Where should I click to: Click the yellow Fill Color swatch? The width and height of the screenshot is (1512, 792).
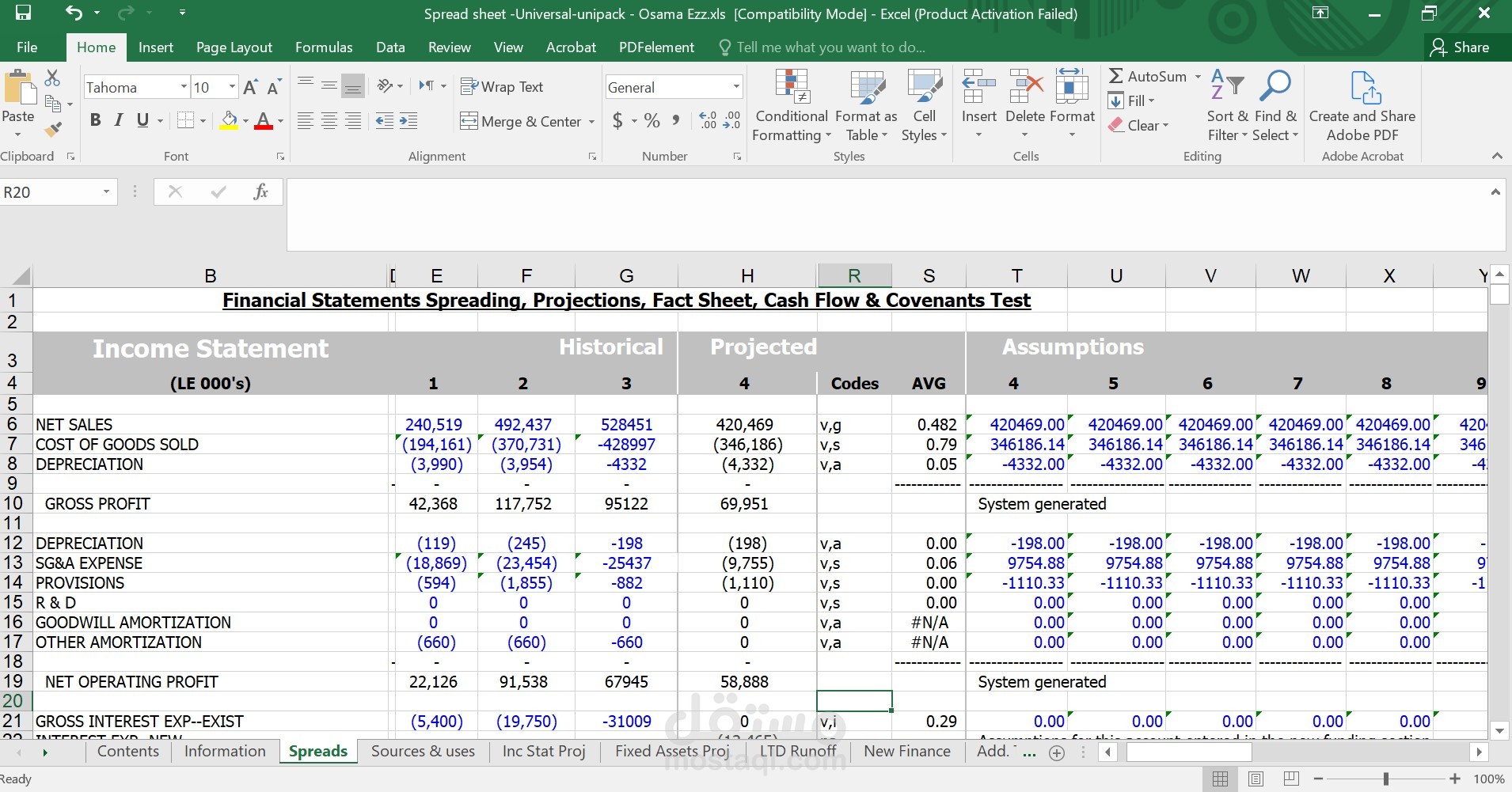(229, 121)
